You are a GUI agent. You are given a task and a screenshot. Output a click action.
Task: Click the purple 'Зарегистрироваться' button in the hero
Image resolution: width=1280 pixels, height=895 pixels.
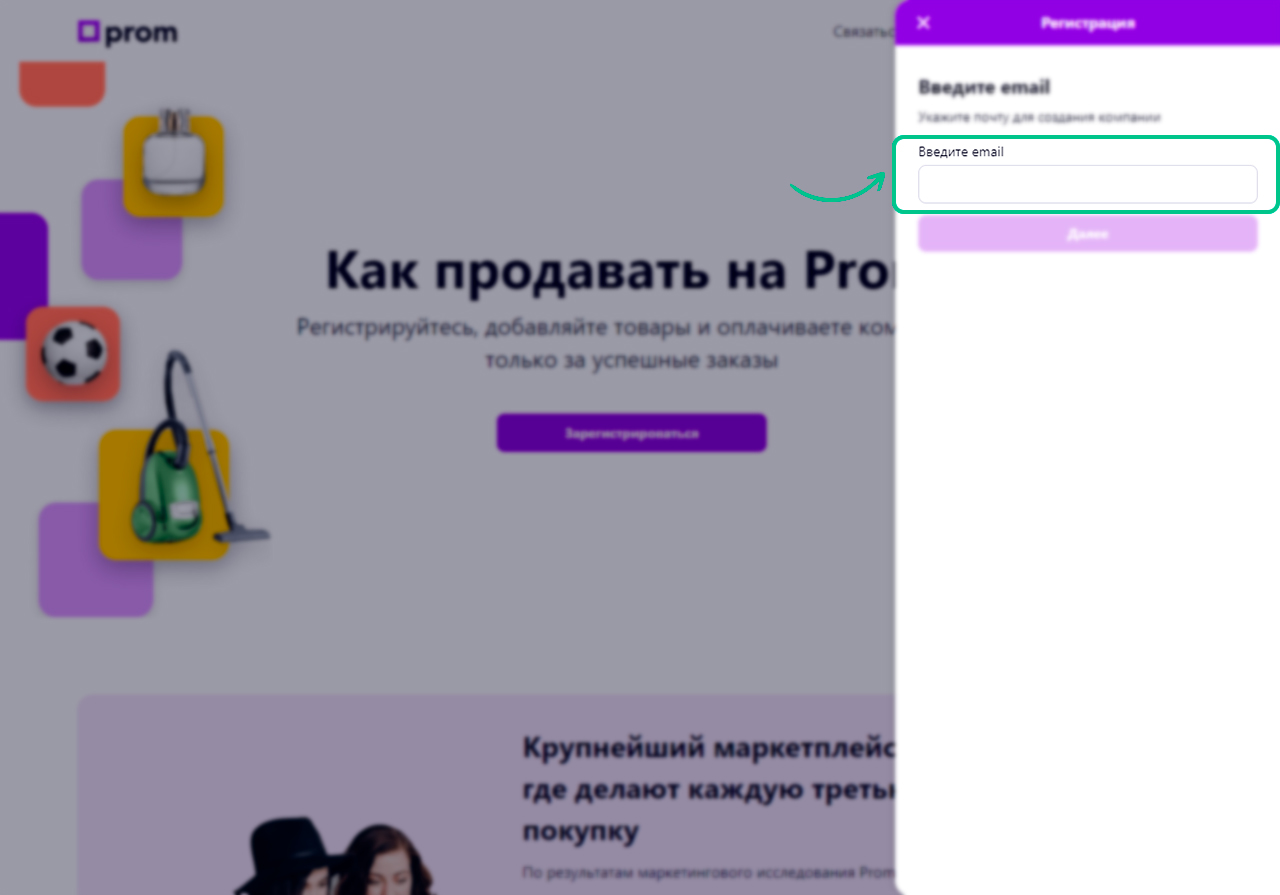tap(632, 433)
